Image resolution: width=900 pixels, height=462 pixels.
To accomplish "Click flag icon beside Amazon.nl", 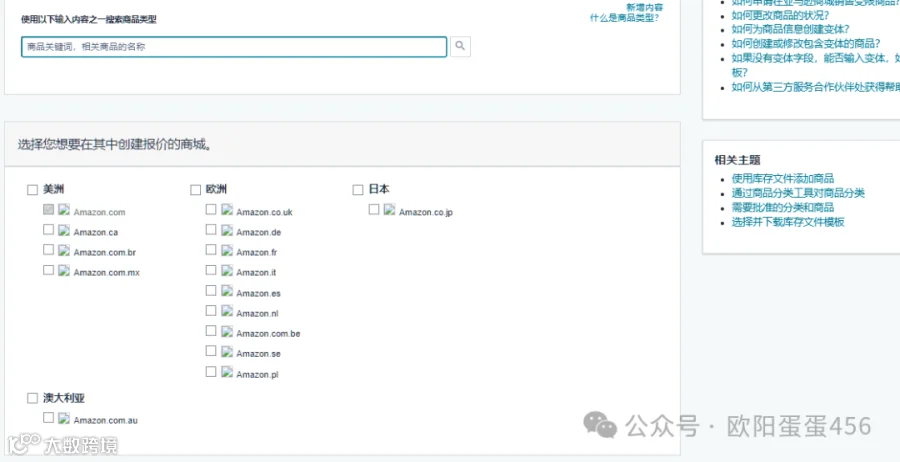I will (x=227, y=311).
